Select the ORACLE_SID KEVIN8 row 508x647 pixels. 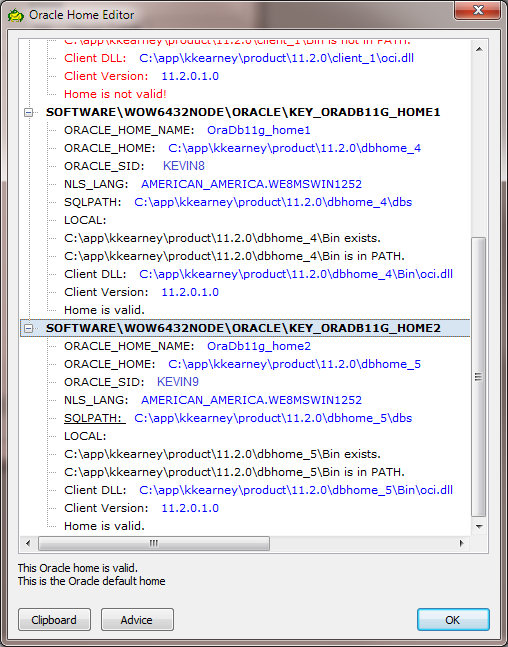click(x=134, y=166)
